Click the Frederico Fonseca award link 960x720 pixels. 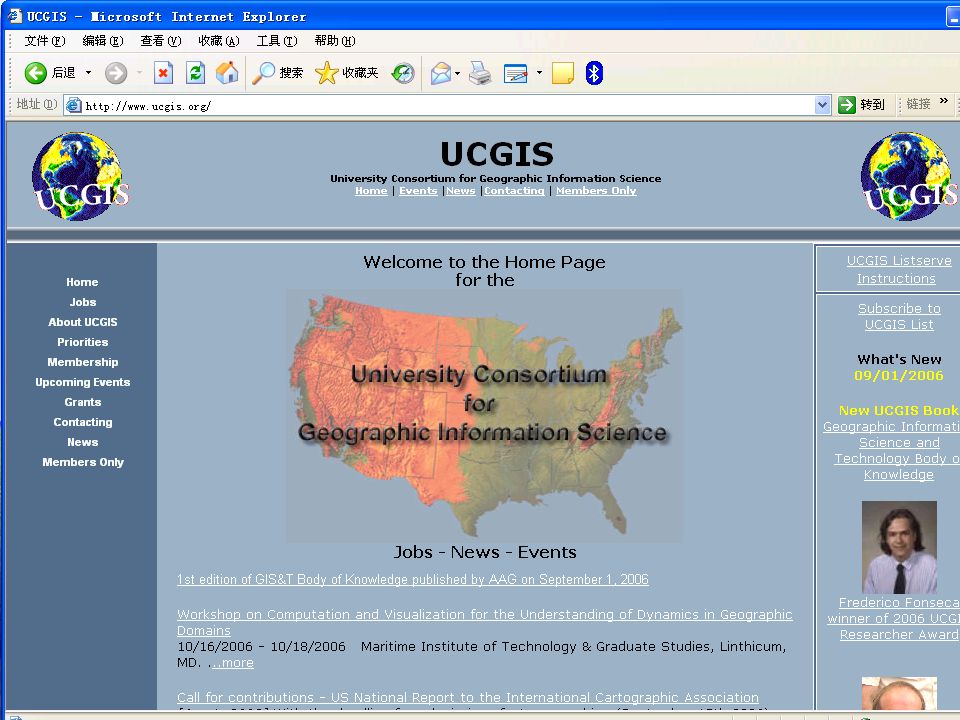894,618
